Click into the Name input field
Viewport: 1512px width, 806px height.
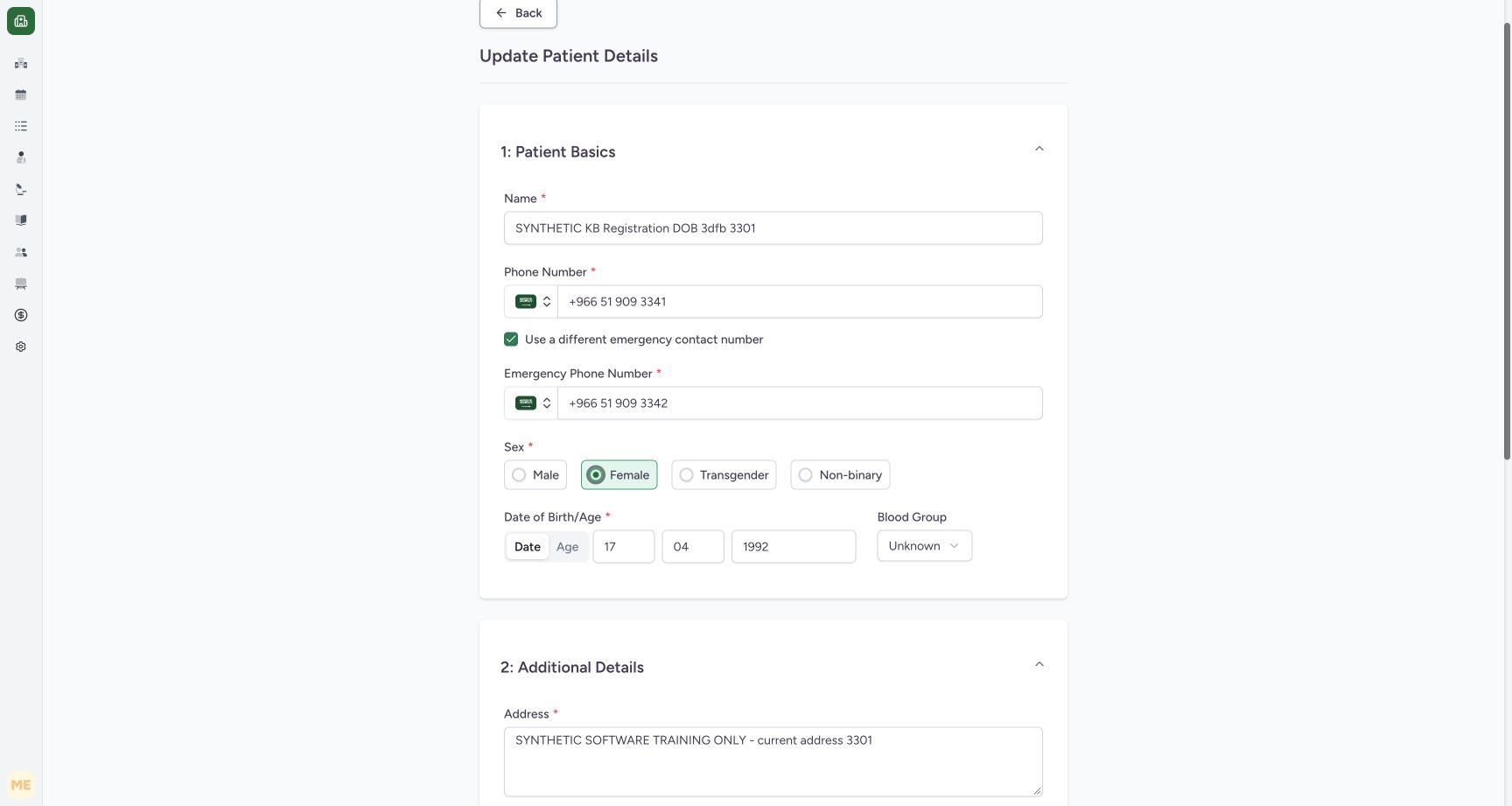(x=773, y=228)
